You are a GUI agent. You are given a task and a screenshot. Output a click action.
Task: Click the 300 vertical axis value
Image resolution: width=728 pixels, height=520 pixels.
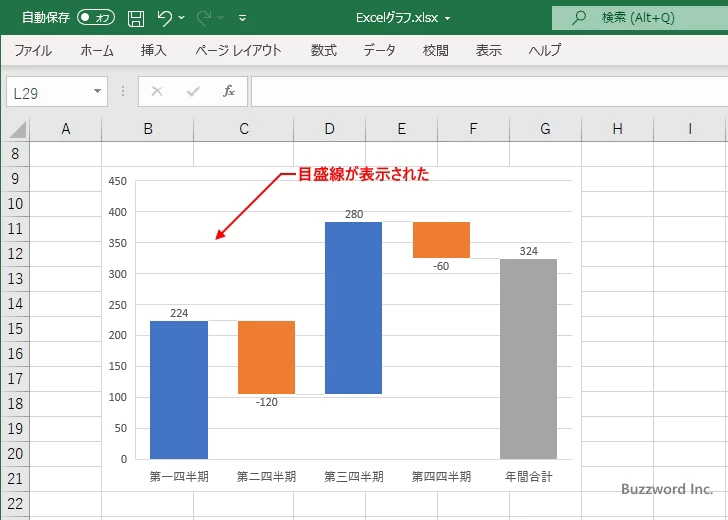pyautogui.click(x=117, y=274)
